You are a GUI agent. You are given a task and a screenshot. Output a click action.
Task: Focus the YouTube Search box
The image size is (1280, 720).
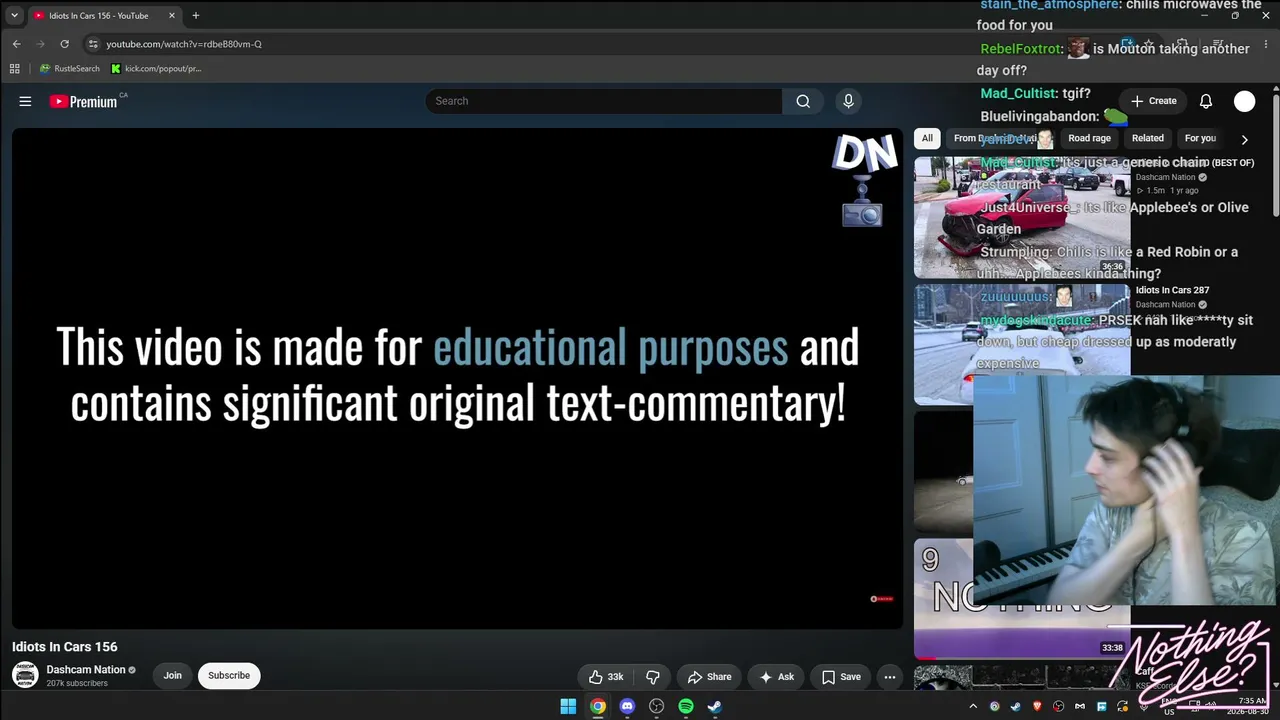click(x=603, y=101)
